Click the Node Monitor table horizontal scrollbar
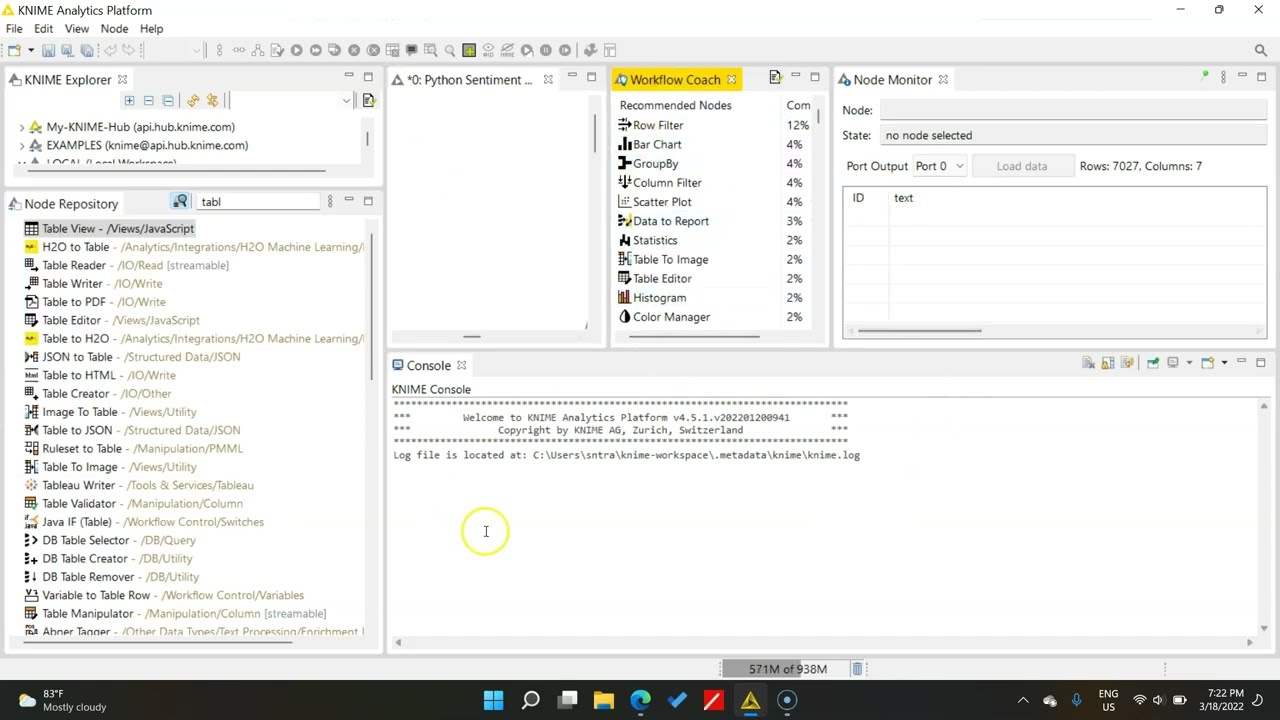Image resolution: width=1280 pixels, height=720 pixels. point(919,331)
